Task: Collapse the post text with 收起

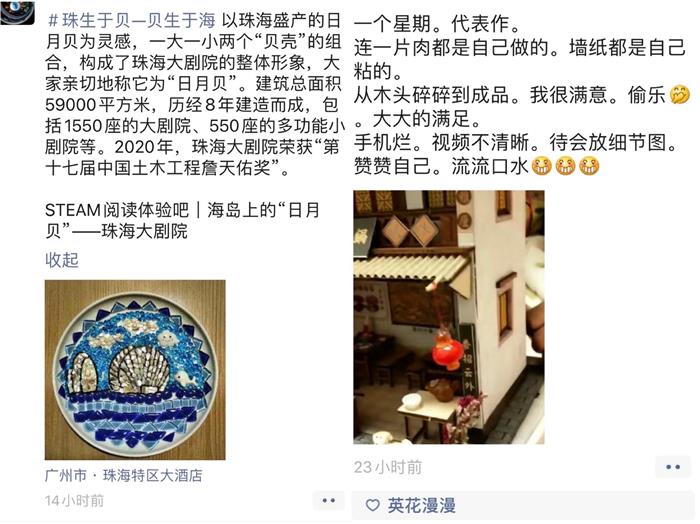Action: pos(62,260)
